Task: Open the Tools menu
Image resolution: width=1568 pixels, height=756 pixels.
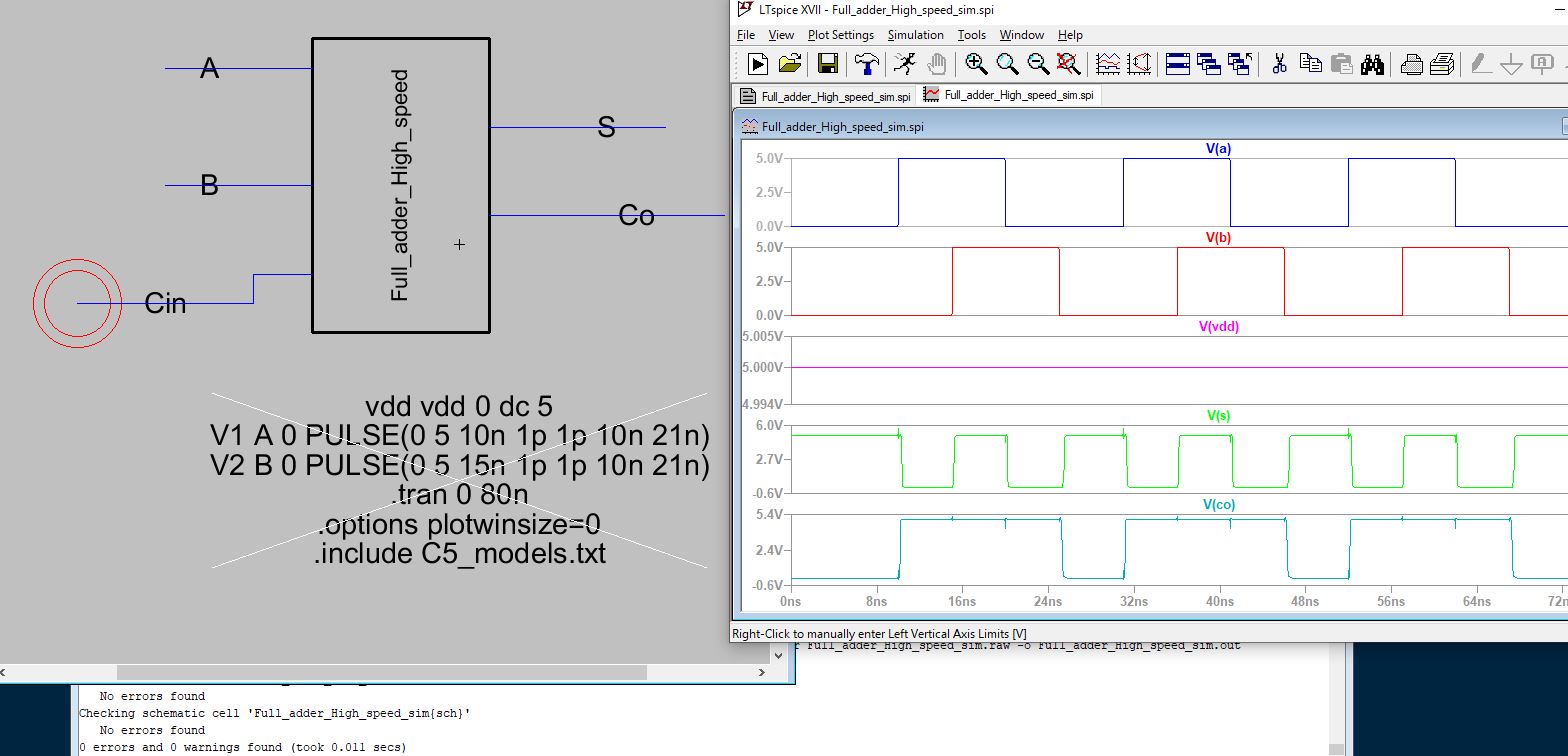Action: point(971,35)
